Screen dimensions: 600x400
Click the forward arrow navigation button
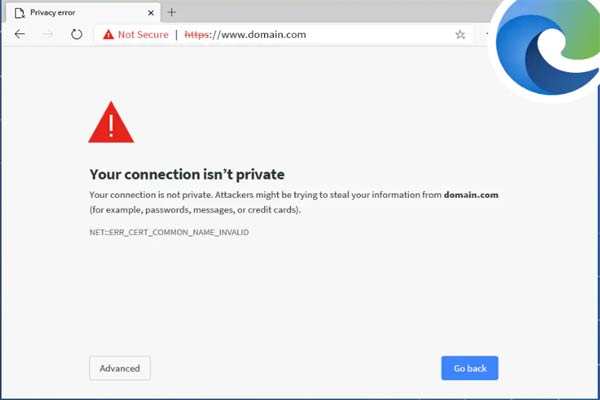[x=48, y=34]
